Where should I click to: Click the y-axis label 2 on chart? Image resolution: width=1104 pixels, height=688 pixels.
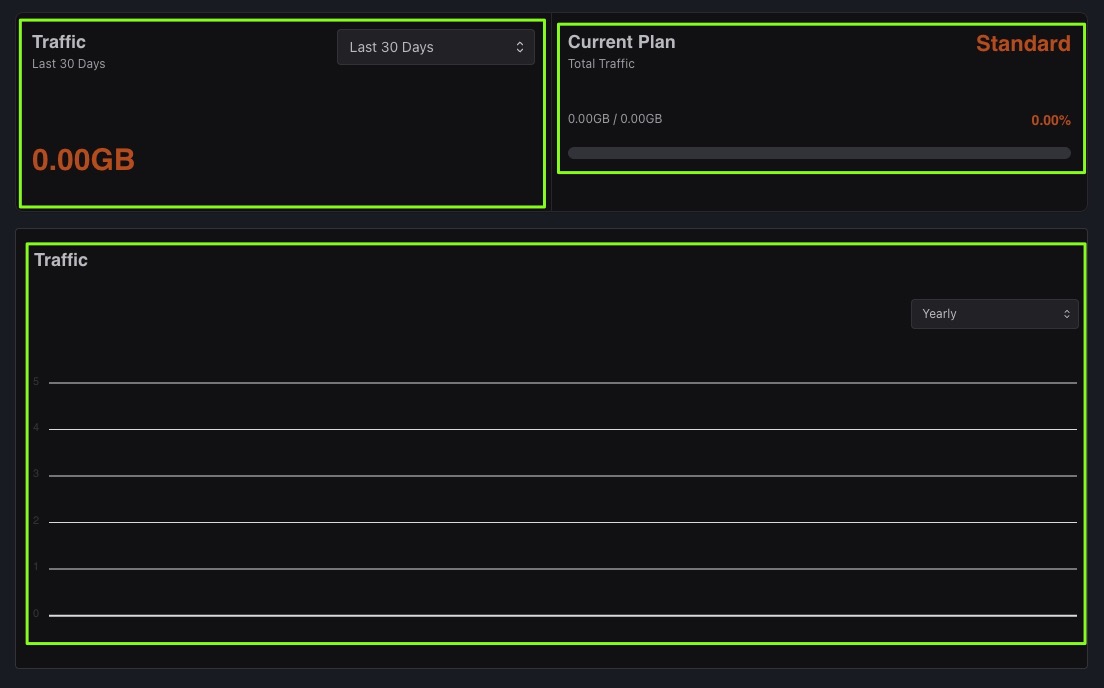(x=36, y=521)
